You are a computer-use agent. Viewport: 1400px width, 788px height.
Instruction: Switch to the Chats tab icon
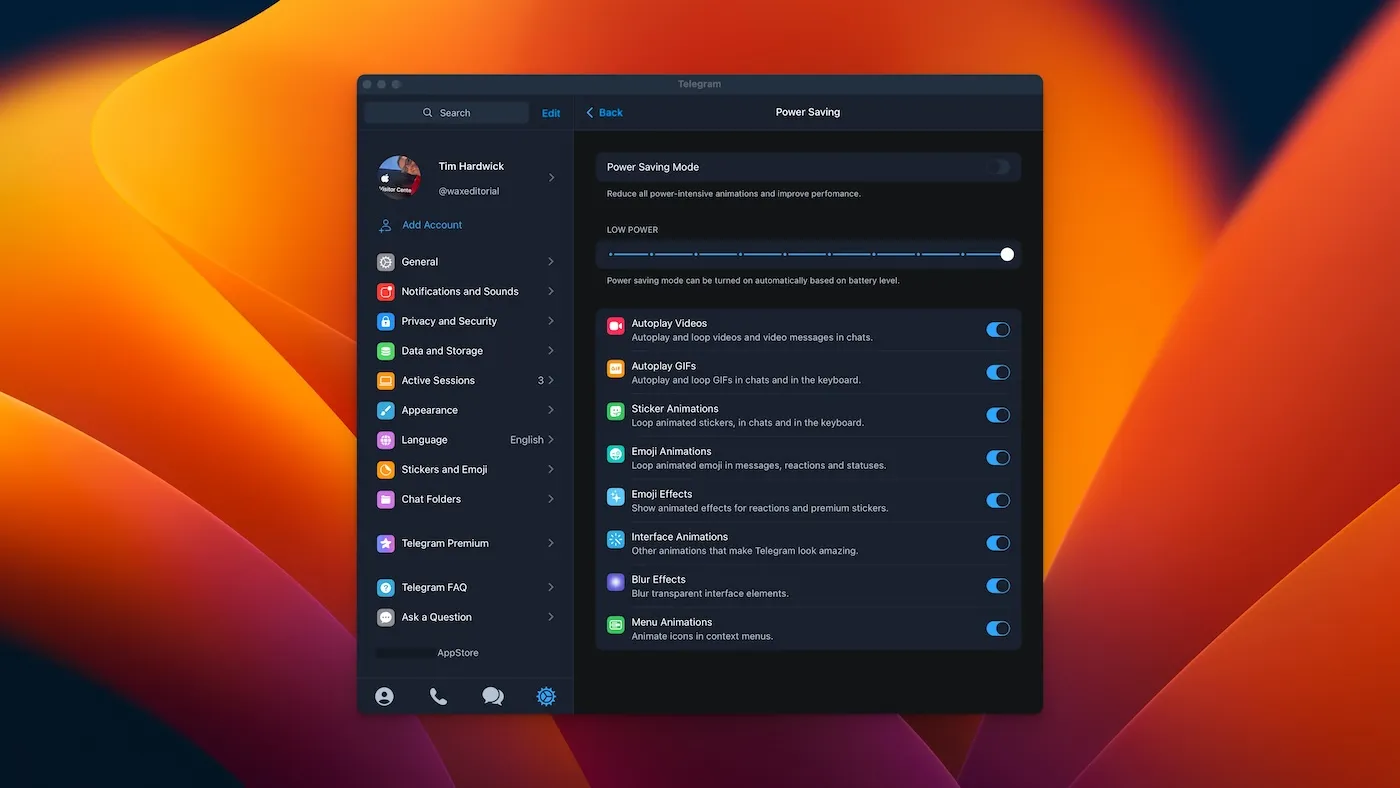[493, 696]
